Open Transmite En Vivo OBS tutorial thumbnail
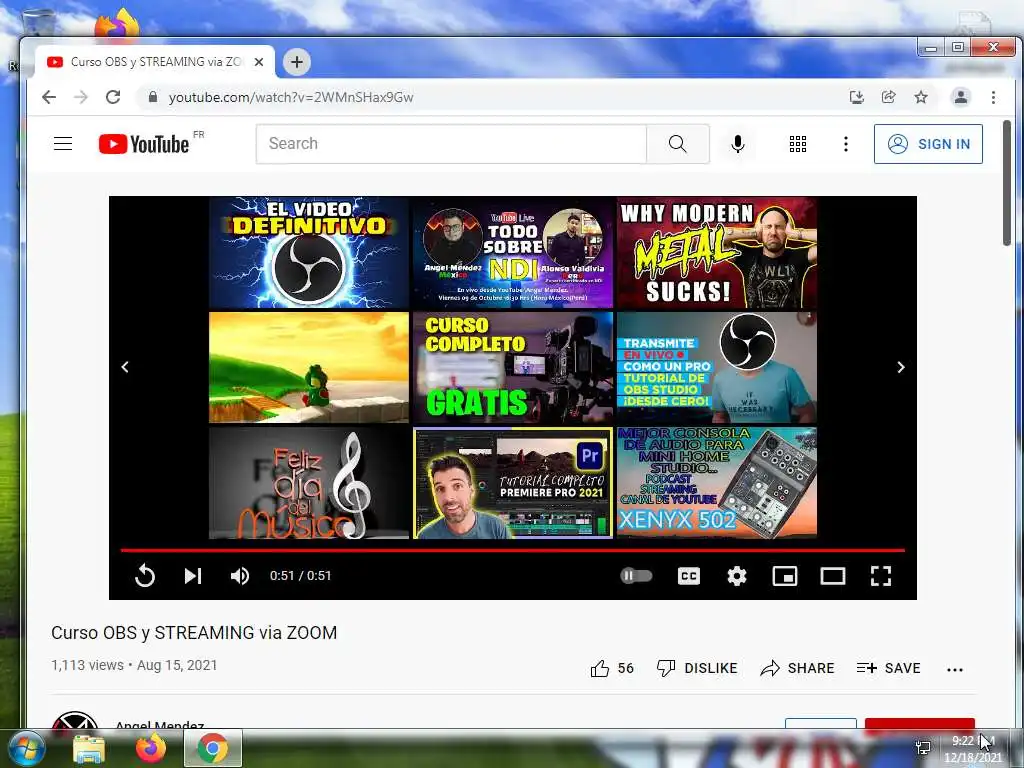This screenshot has width=1024, height=768. [x=716, y=368]
